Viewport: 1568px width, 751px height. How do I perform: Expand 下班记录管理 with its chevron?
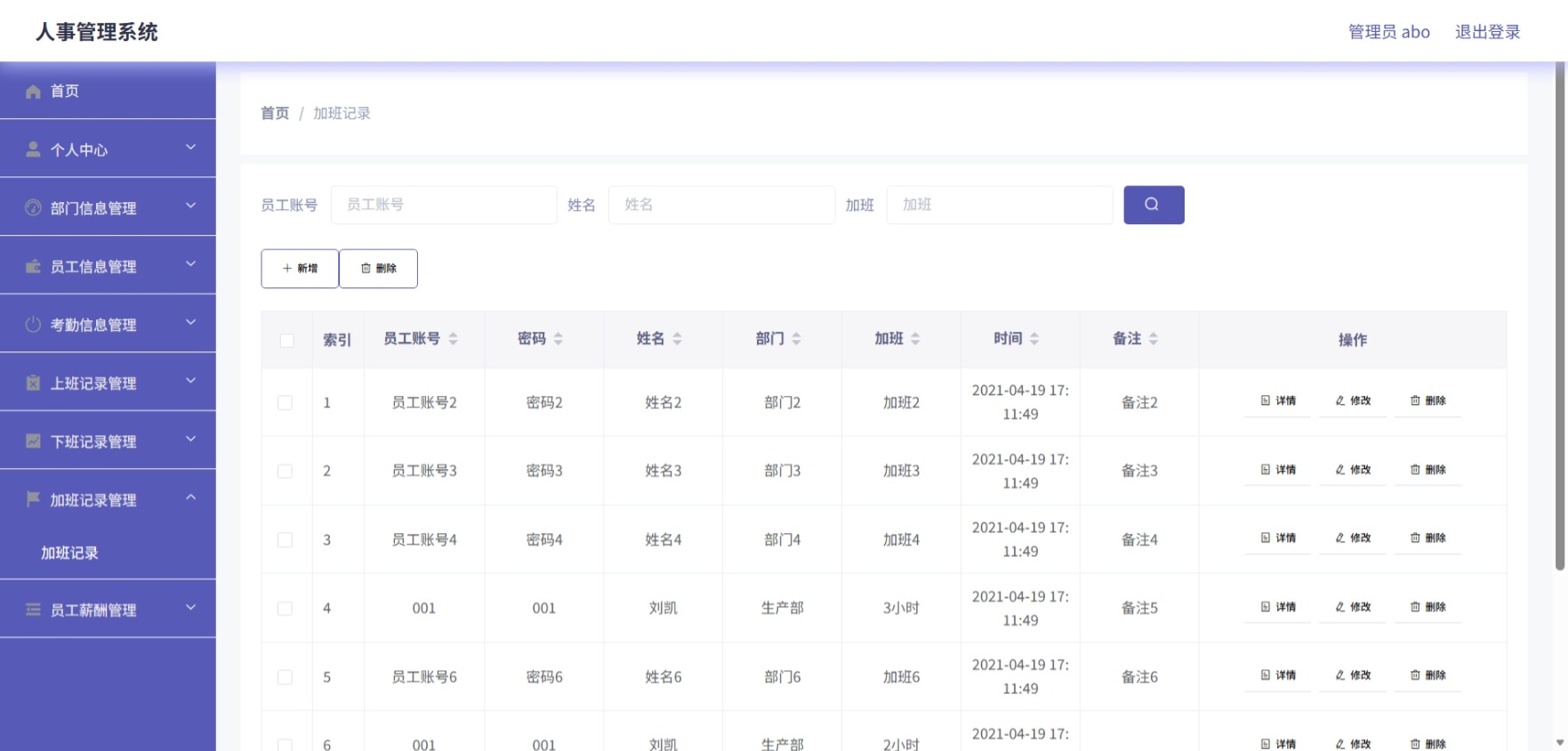(x=190, y=439)
